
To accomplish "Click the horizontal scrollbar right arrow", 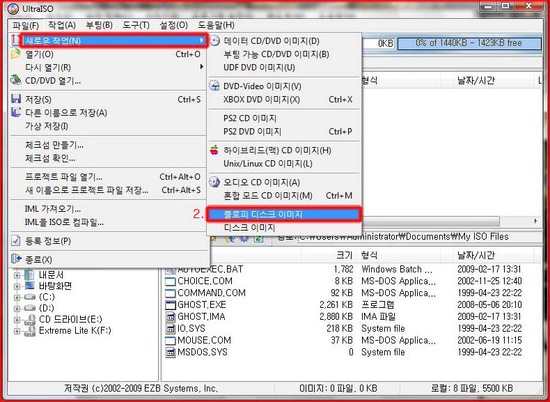I will click(x=535, y=221).
